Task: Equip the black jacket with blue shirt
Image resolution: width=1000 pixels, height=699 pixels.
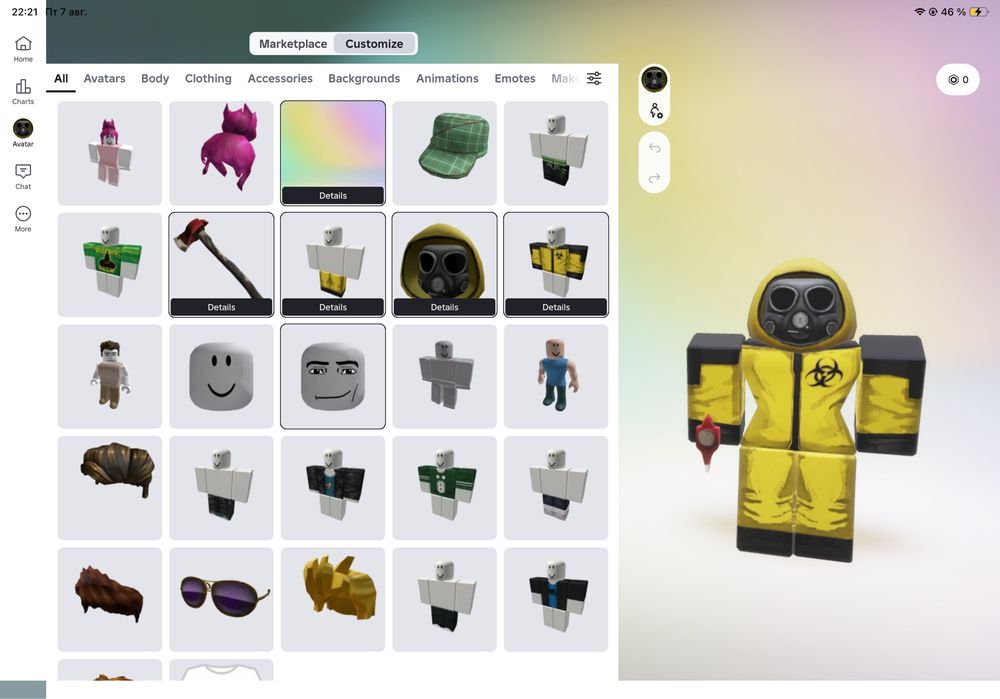Action: point(556,600)
